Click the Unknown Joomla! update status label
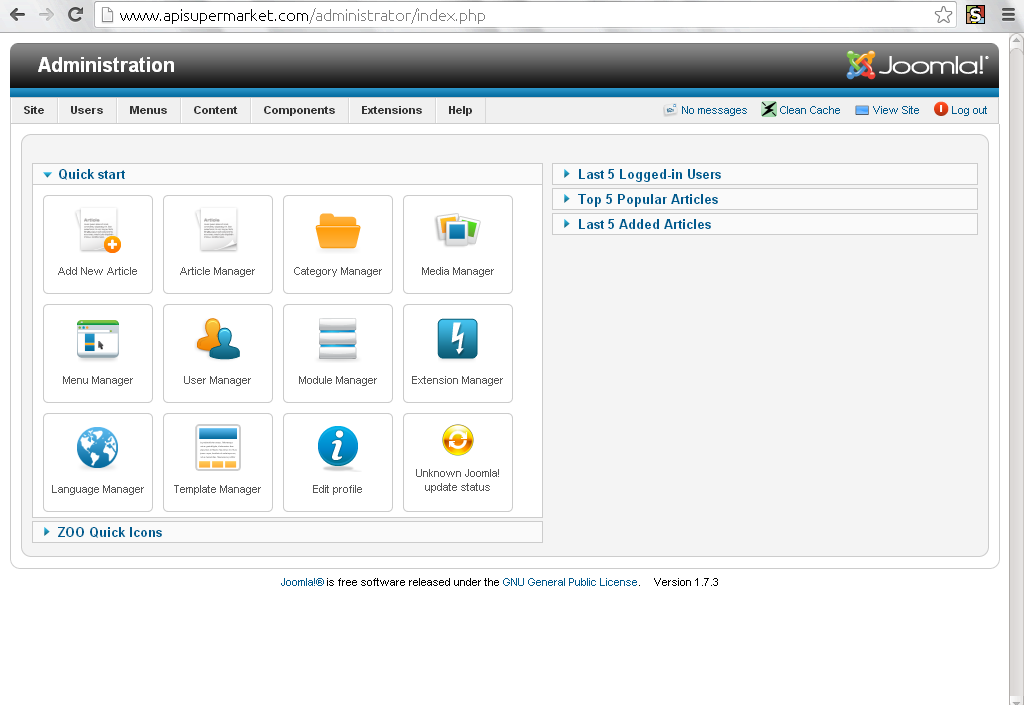 (x=458, y=480)
